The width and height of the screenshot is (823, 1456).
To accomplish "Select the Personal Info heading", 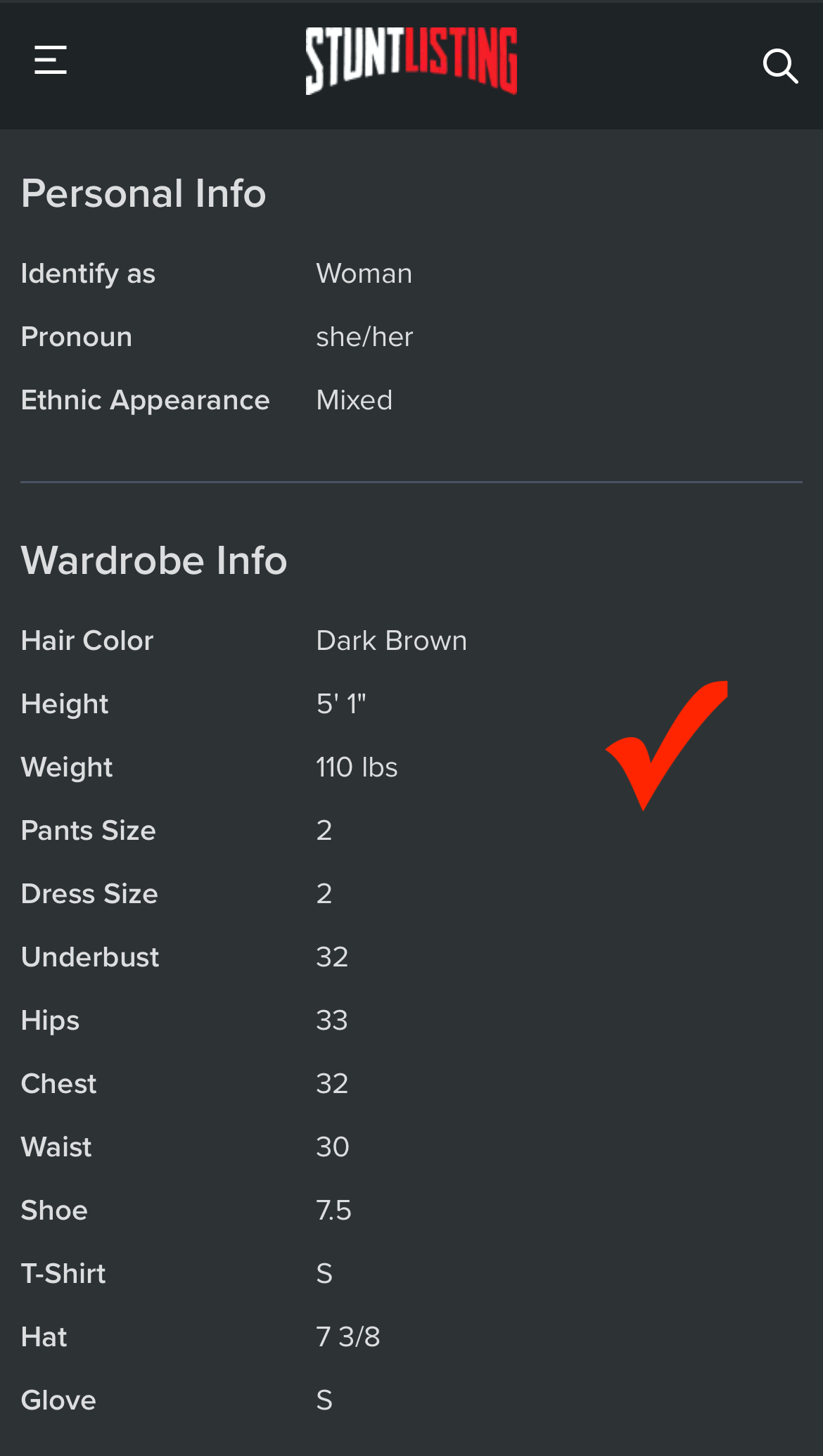I will (143, 193).
